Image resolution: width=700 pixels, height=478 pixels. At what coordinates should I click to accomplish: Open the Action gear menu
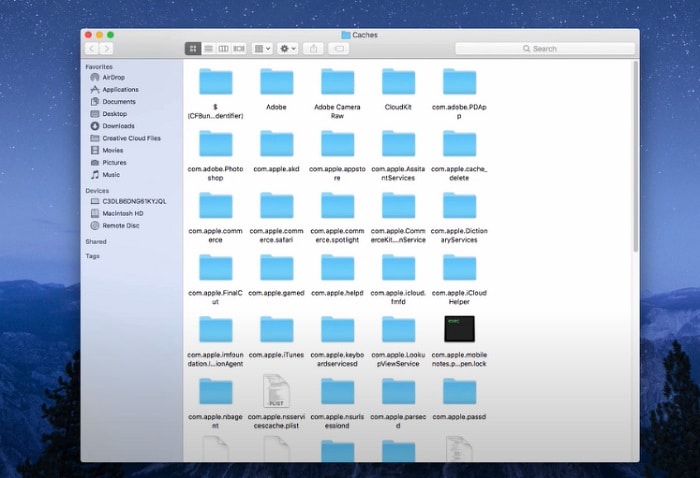tap(288, 49)
